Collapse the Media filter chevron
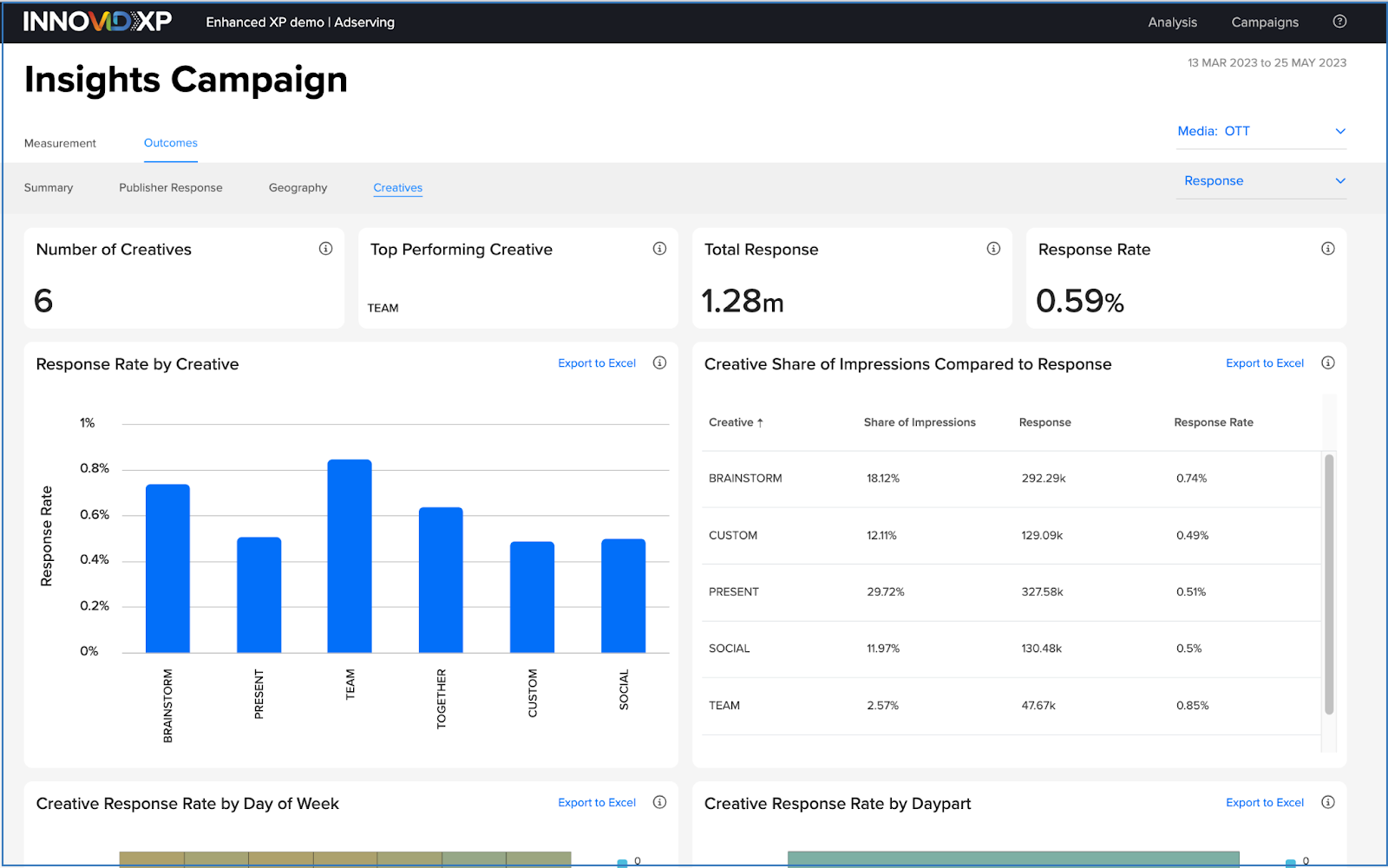The image size is (1388, 868). pyautogui.click(x=1340, y=131)
